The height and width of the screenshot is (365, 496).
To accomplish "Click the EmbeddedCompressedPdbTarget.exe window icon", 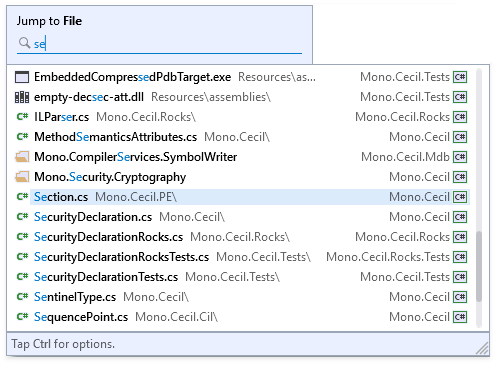I will tap(22, 77).
